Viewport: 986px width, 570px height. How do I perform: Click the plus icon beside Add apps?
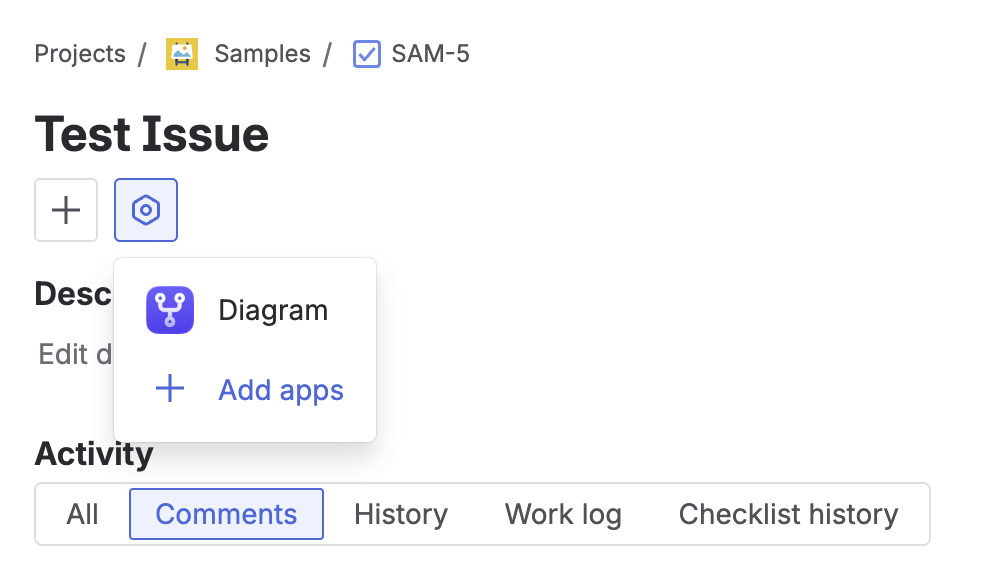[170, 390]
